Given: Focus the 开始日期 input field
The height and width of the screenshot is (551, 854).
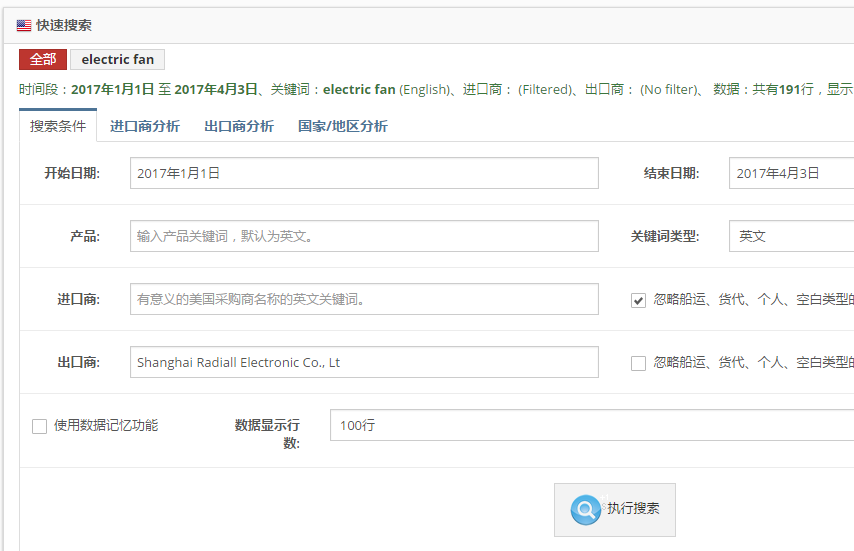Looking at the screenshot, I should pos(364,173).
